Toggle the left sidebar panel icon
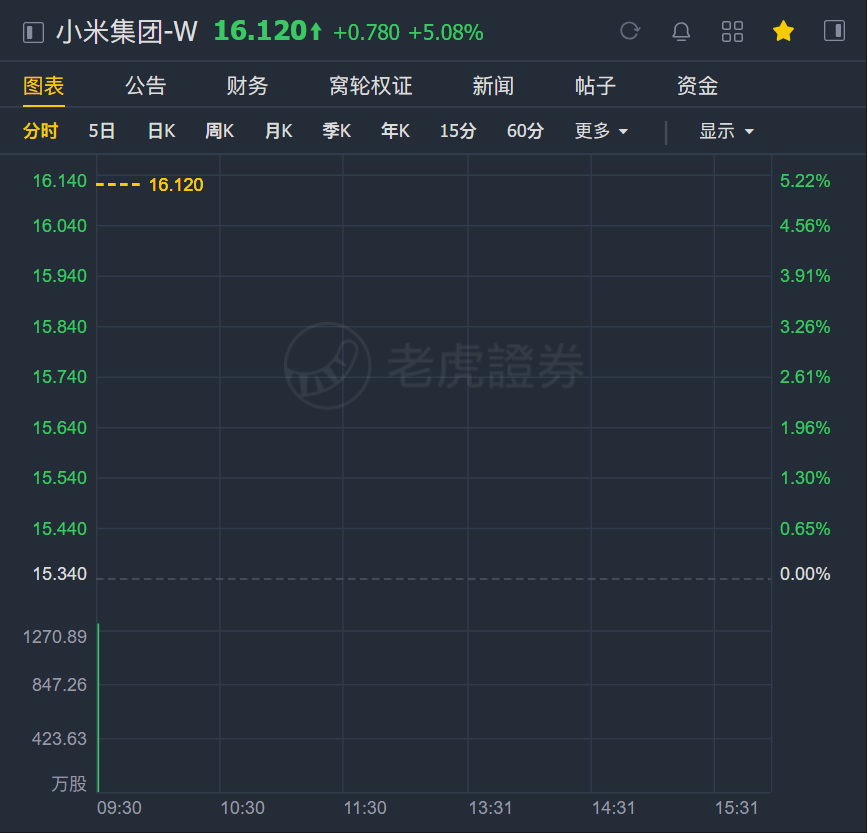The width and height of the screenshot is (867, 833). [33, 32]
